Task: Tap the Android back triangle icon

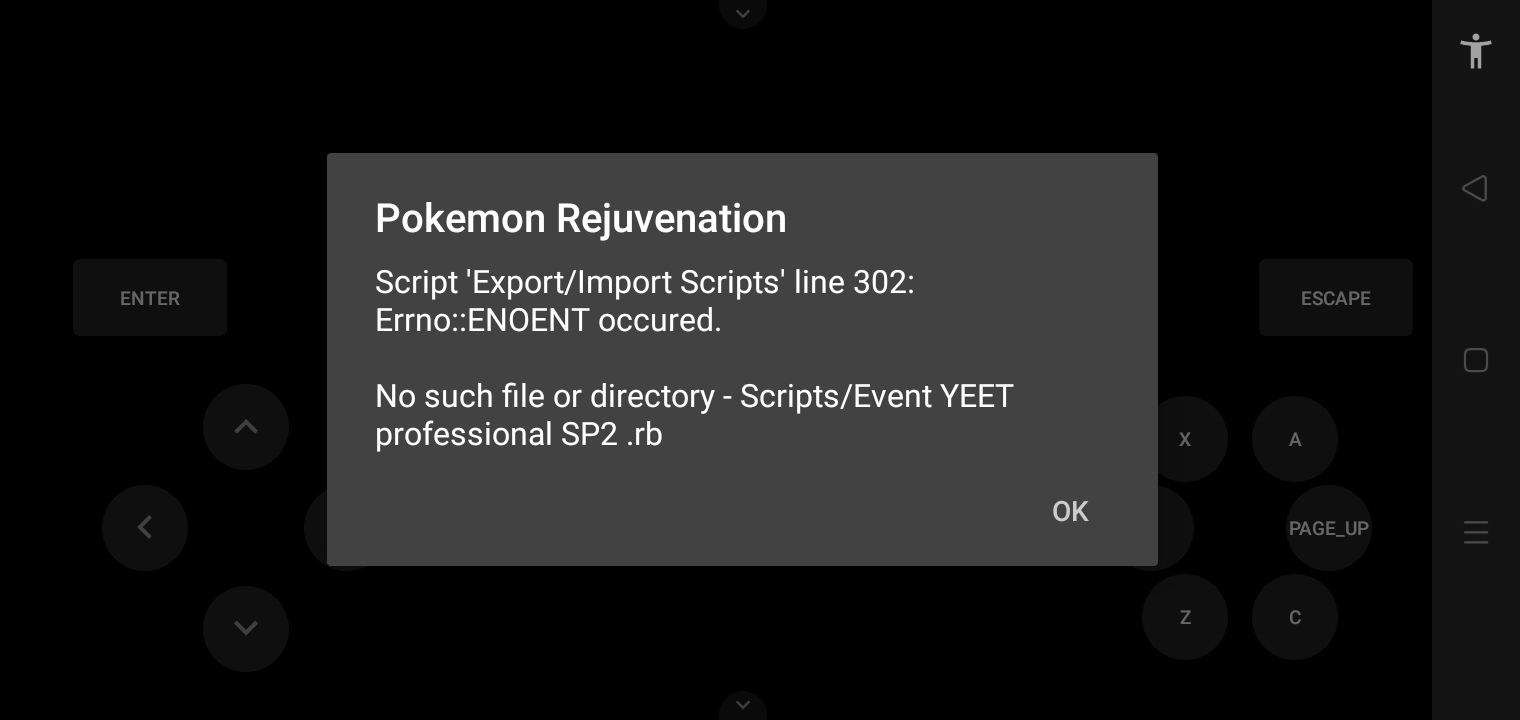Action: point(1474,188)
